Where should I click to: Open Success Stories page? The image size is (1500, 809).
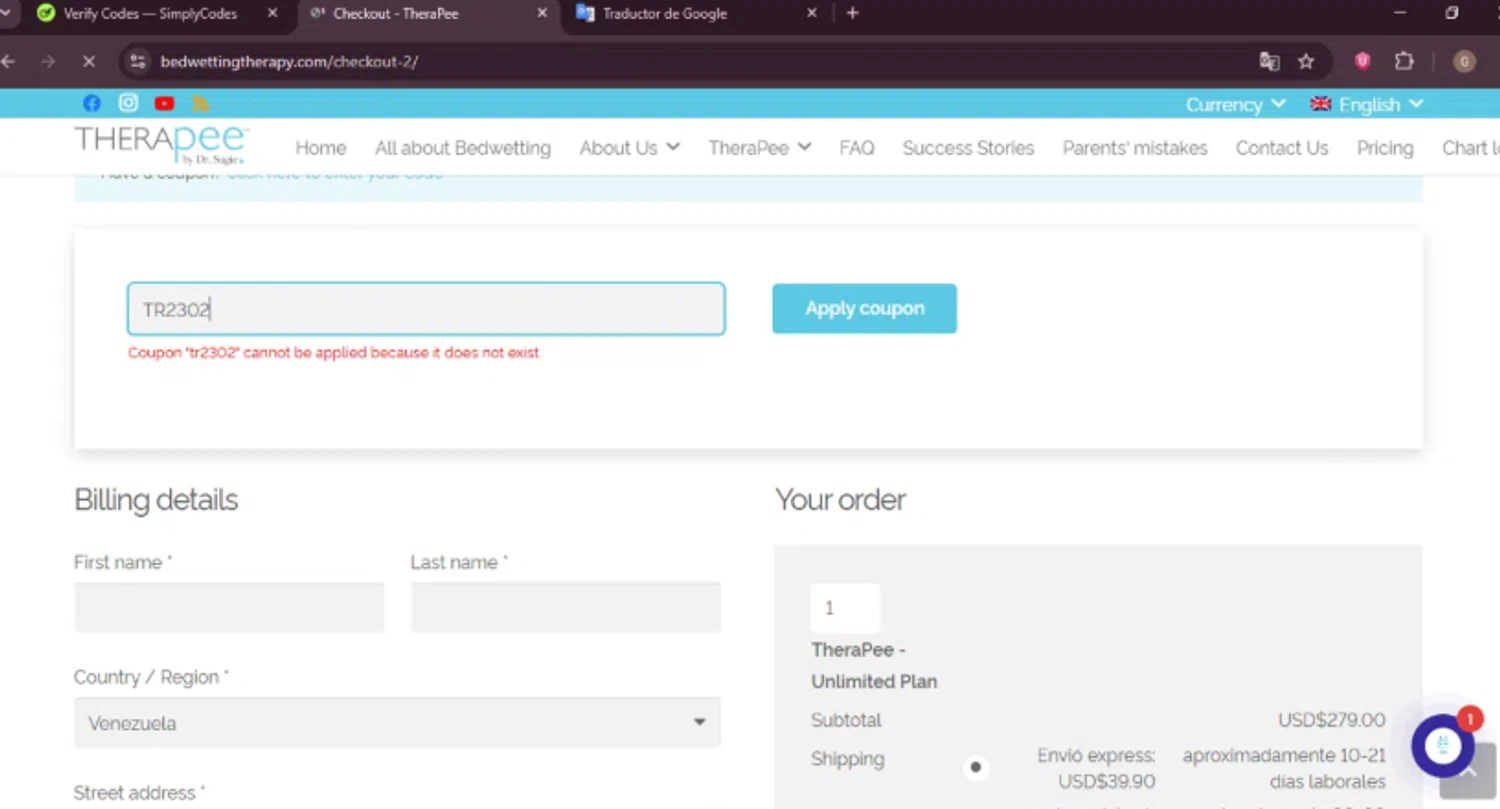click(968, 148)
